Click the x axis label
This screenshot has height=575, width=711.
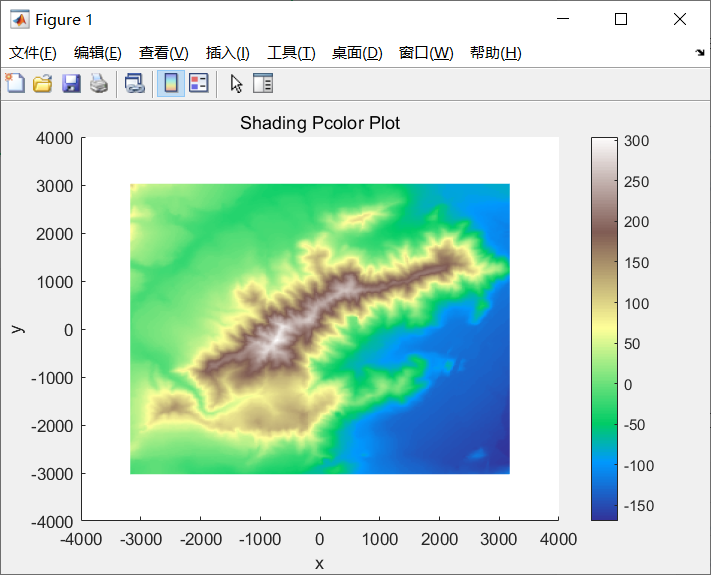[x=320, y=564]
